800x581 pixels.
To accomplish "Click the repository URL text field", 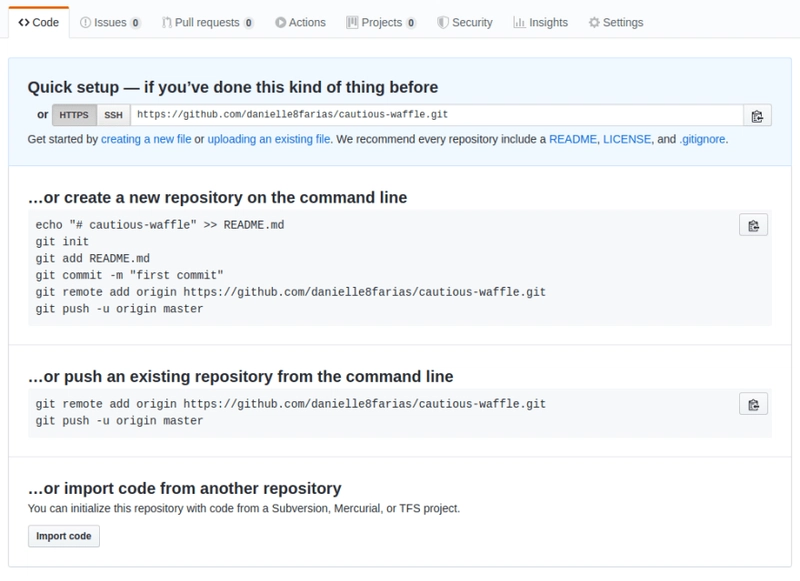I will point(436,115).
